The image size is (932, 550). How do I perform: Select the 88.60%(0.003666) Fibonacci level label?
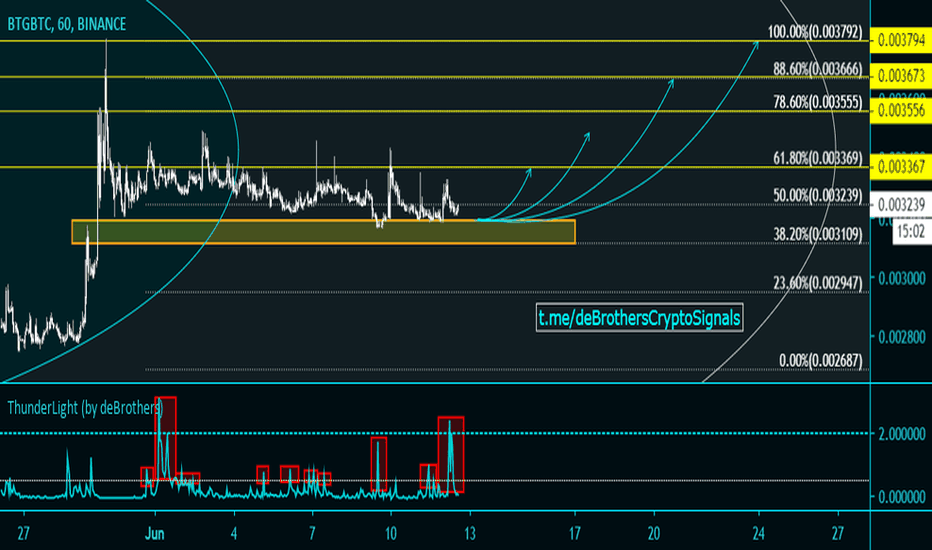[x=817, y=70]
